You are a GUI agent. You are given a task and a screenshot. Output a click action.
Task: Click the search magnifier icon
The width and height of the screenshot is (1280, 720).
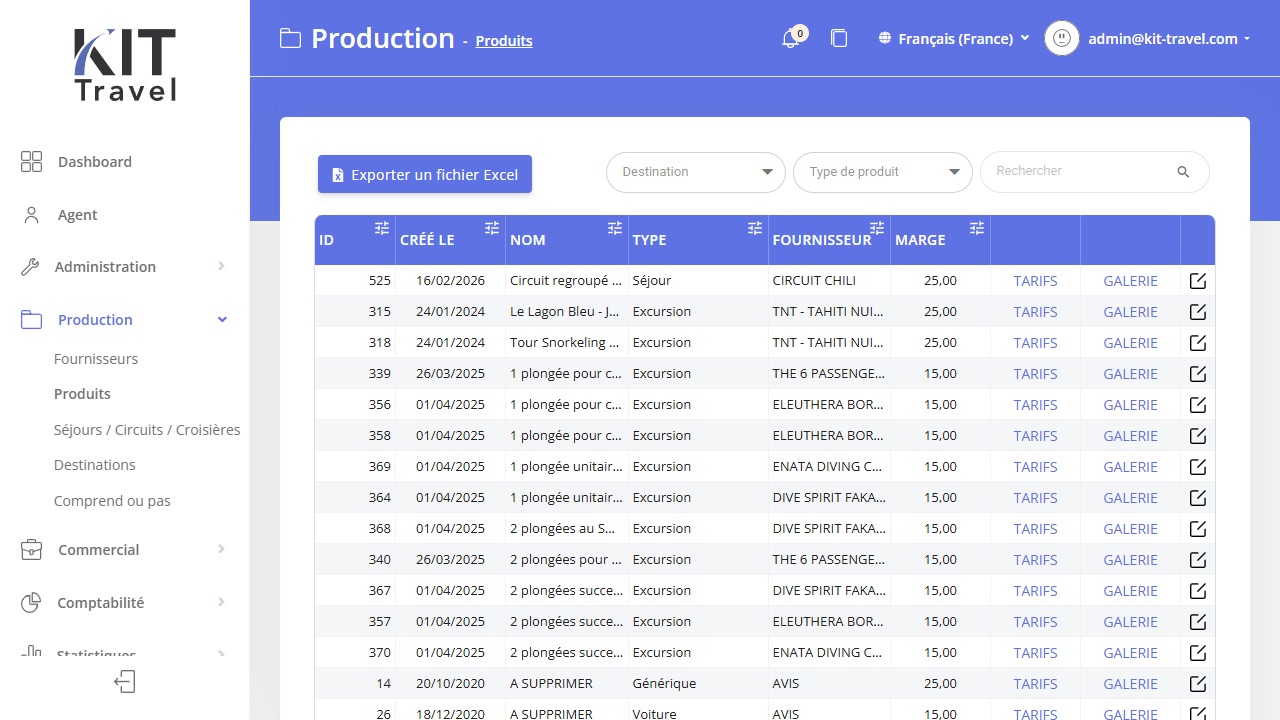(x=1183, y=172)
